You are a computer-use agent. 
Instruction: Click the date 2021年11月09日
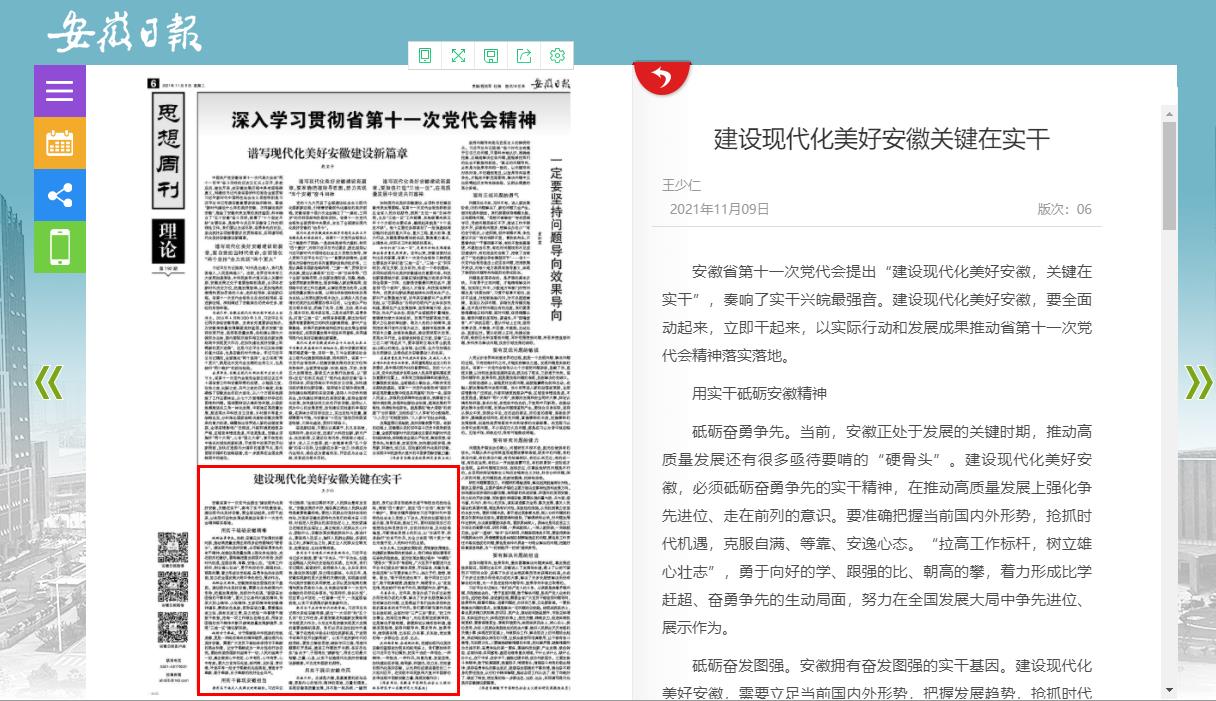point(719,209)
